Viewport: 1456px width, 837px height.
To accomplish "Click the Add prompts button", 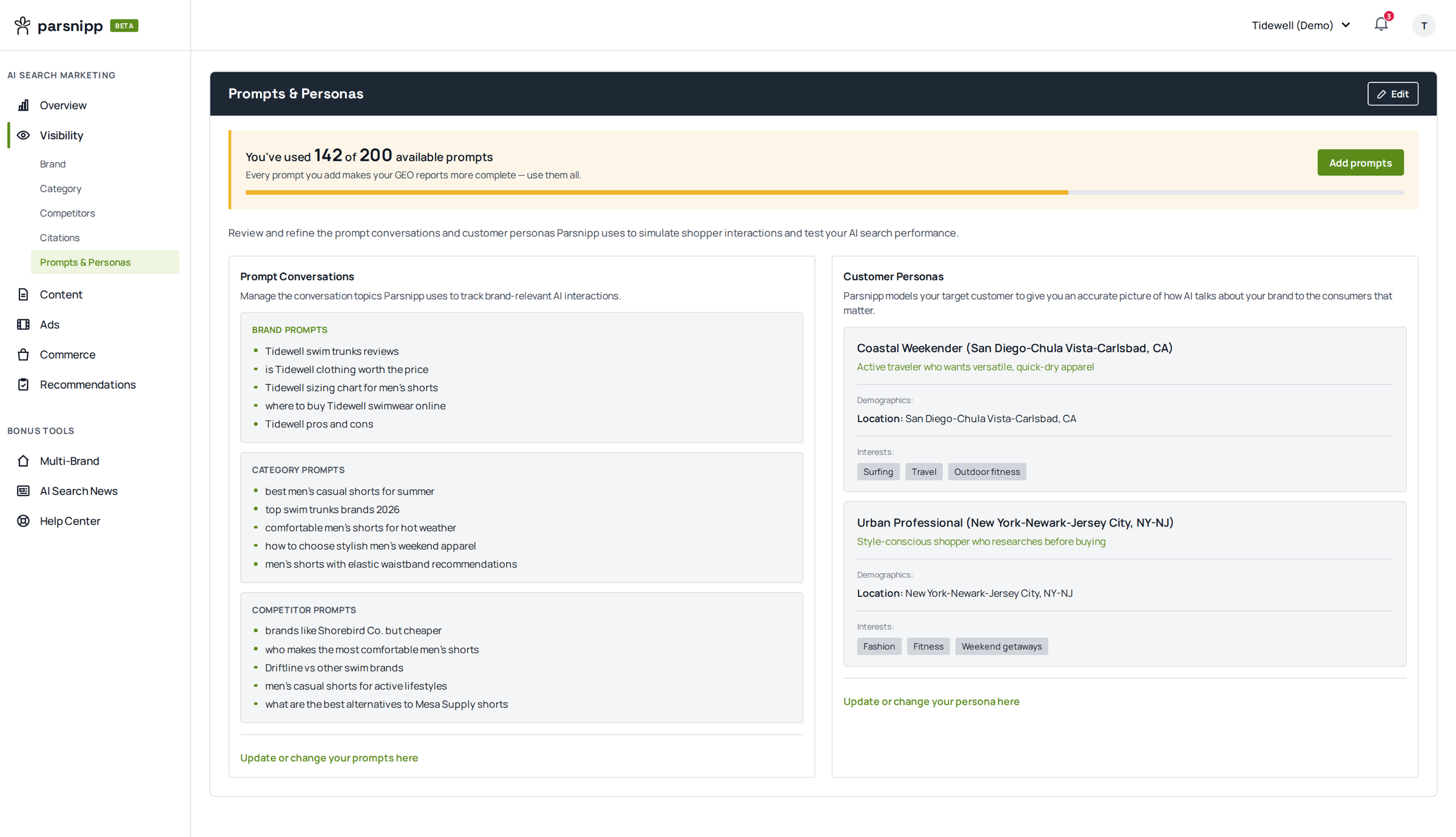I will coord(1360,163).
